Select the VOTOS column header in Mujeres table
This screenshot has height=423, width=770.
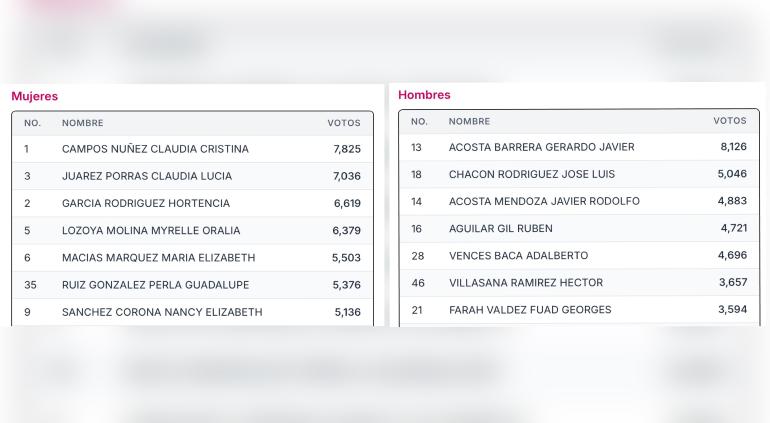point(344,123)
